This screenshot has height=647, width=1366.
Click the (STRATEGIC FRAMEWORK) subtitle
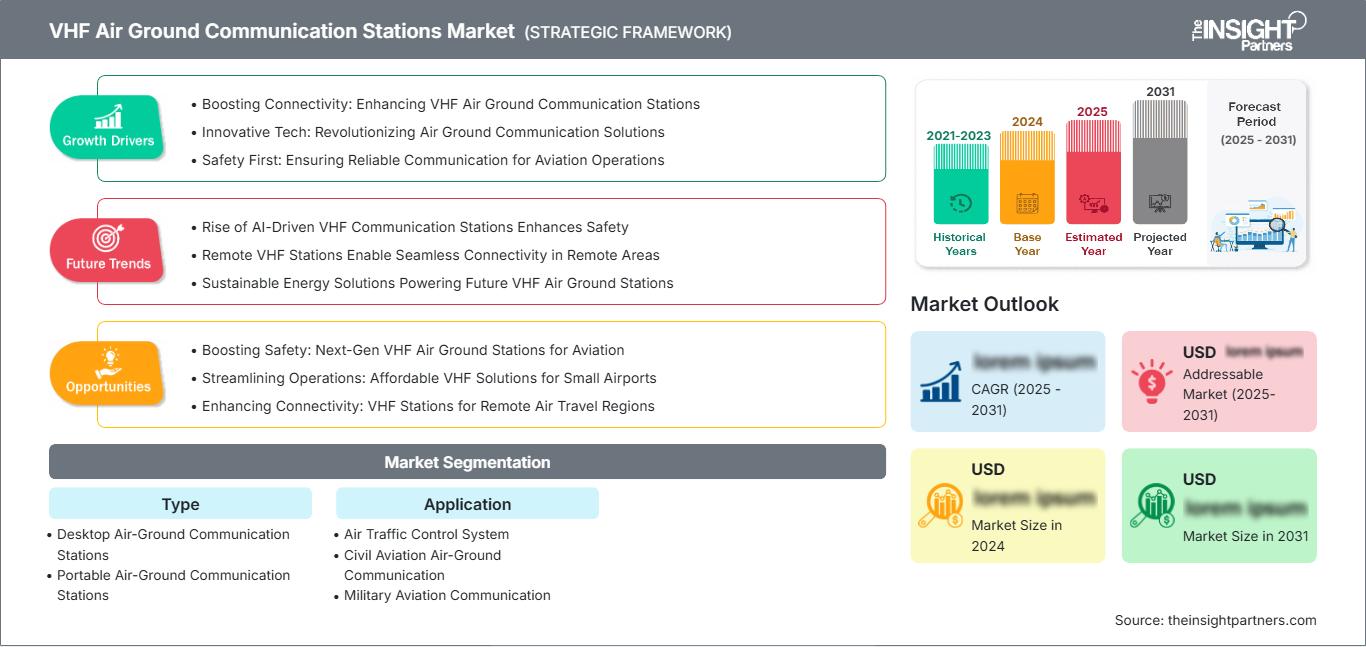click(x=628, y=32)
